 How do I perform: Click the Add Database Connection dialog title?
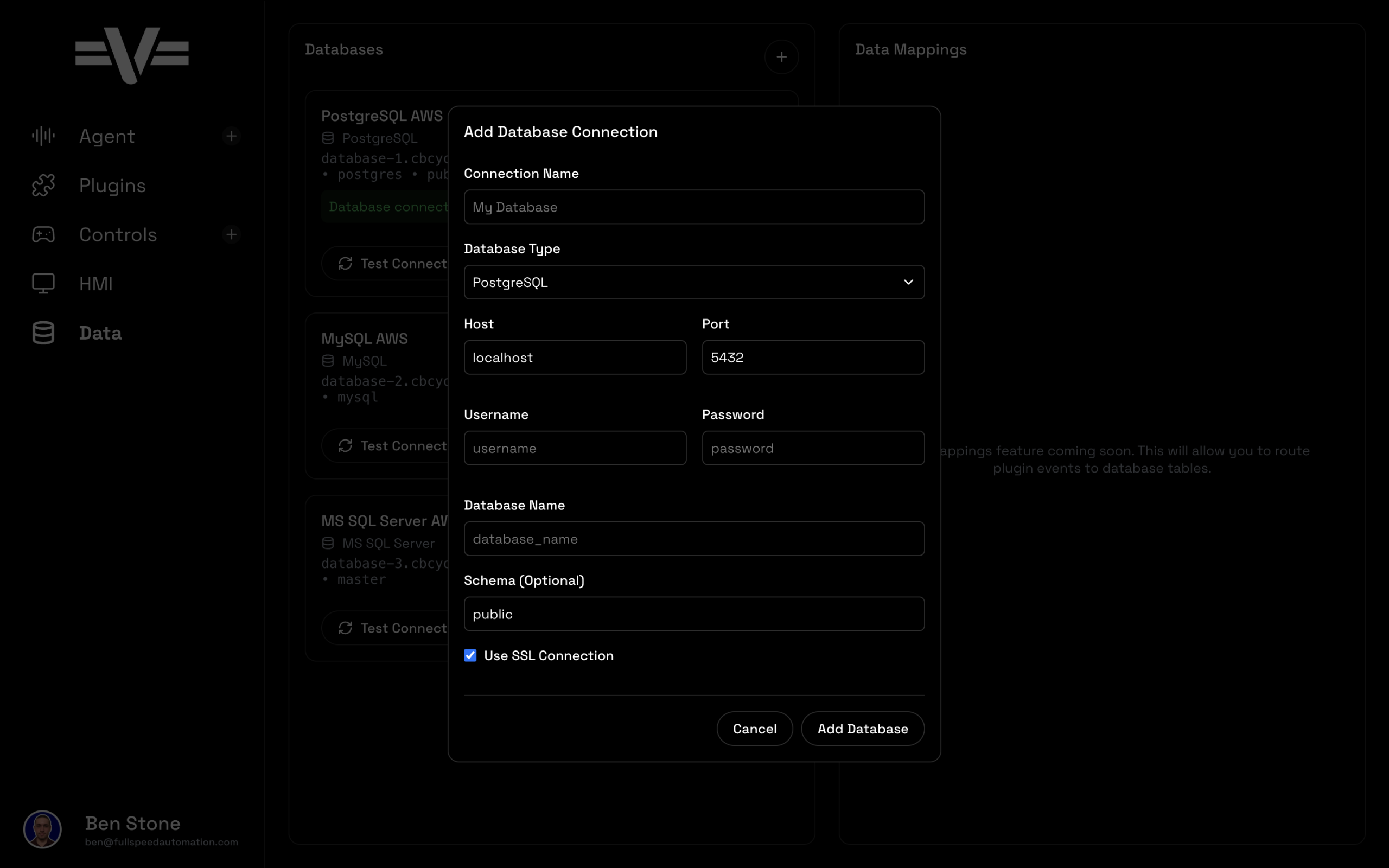(561, 132)
